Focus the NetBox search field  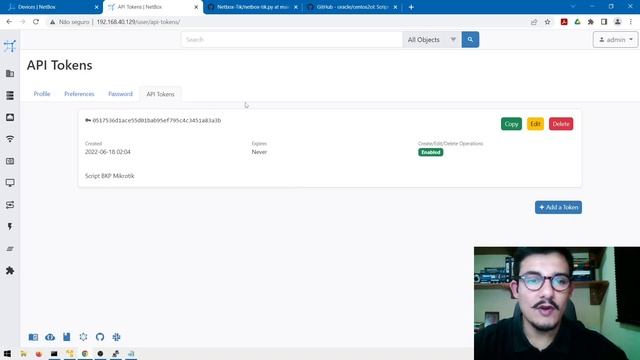292,40
